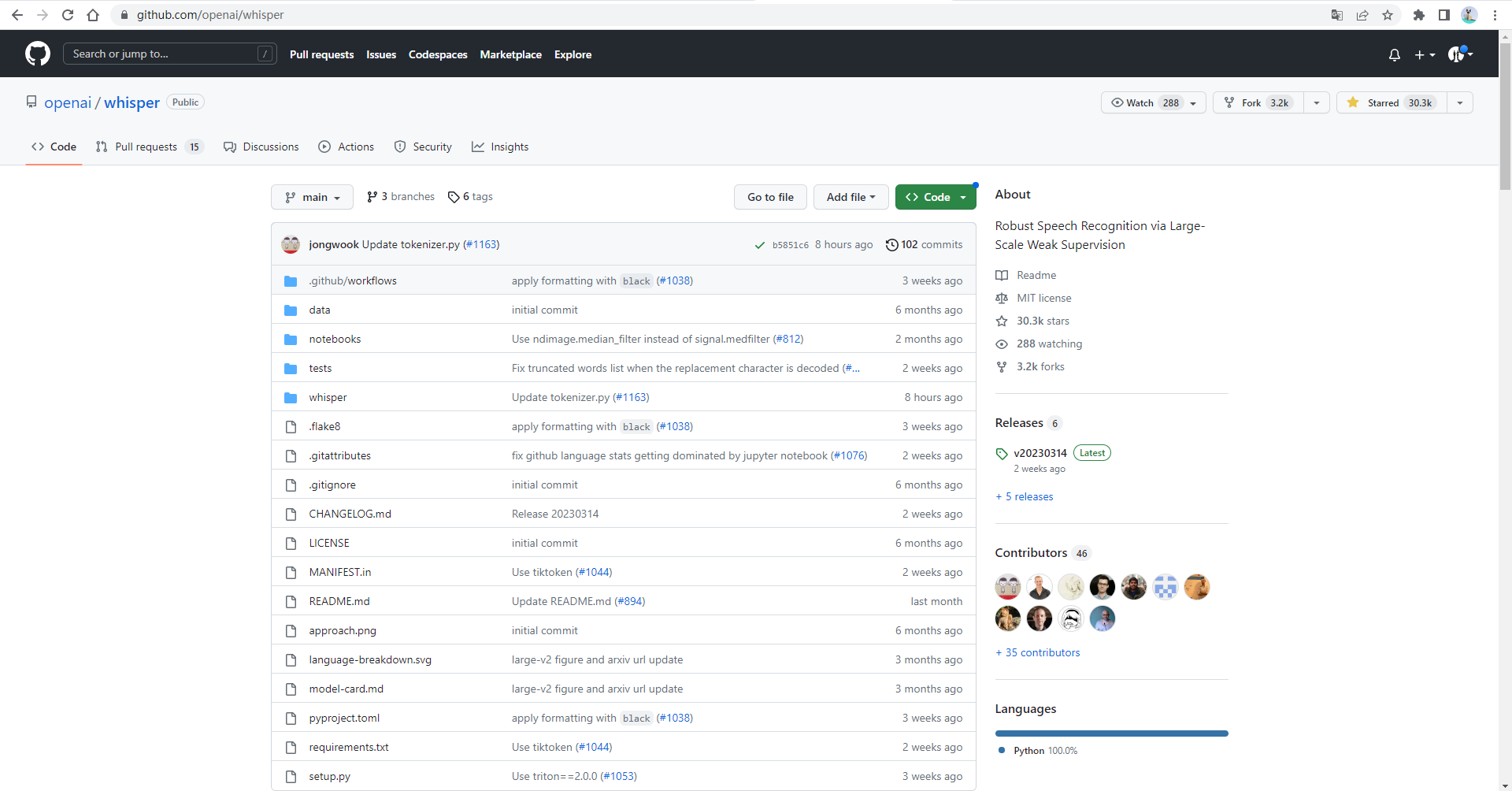Click the first contributor avatar
This screenshot has width=1512, height=791.
(x=1008, y=587)
